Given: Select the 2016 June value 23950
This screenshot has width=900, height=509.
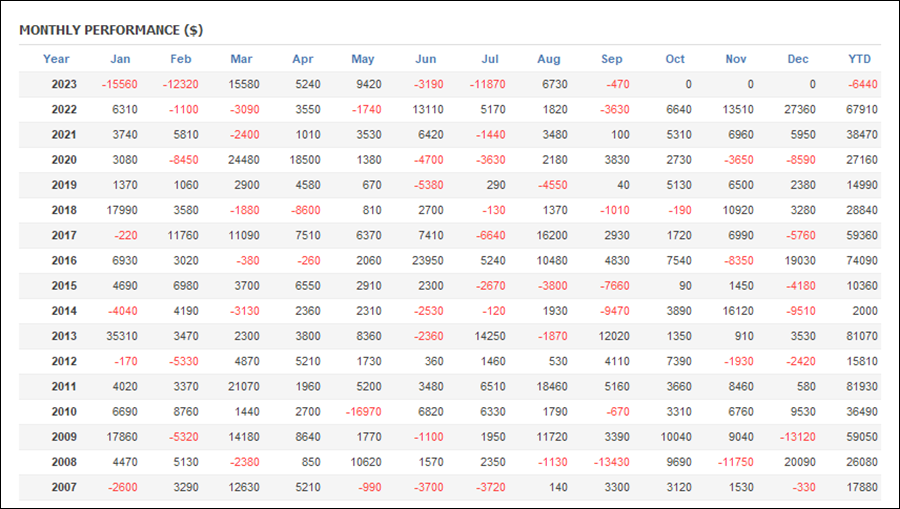Looking at the screenshot, I should tap(428, 261).
